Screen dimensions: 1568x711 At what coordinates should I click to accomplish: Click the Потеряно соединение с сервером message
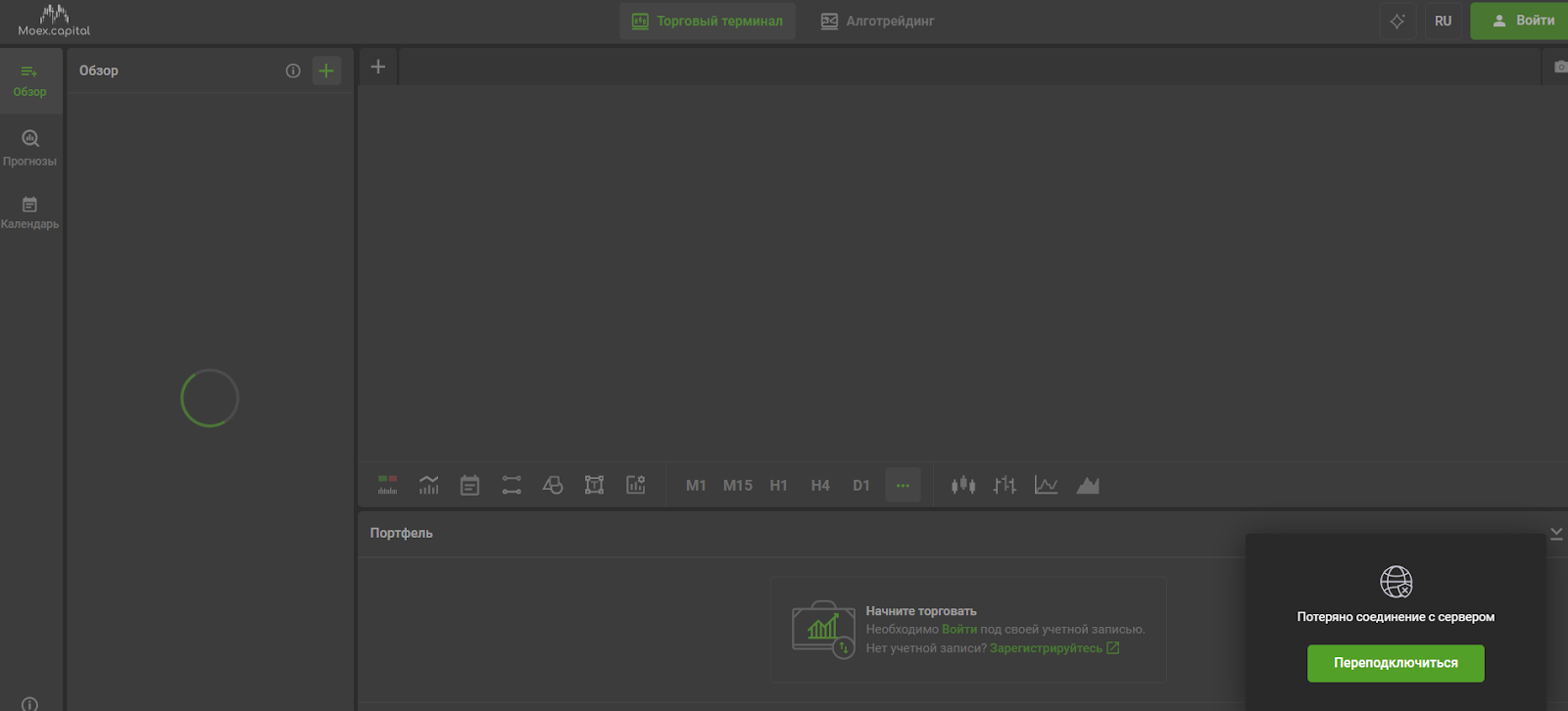[x=1396, y=617]
